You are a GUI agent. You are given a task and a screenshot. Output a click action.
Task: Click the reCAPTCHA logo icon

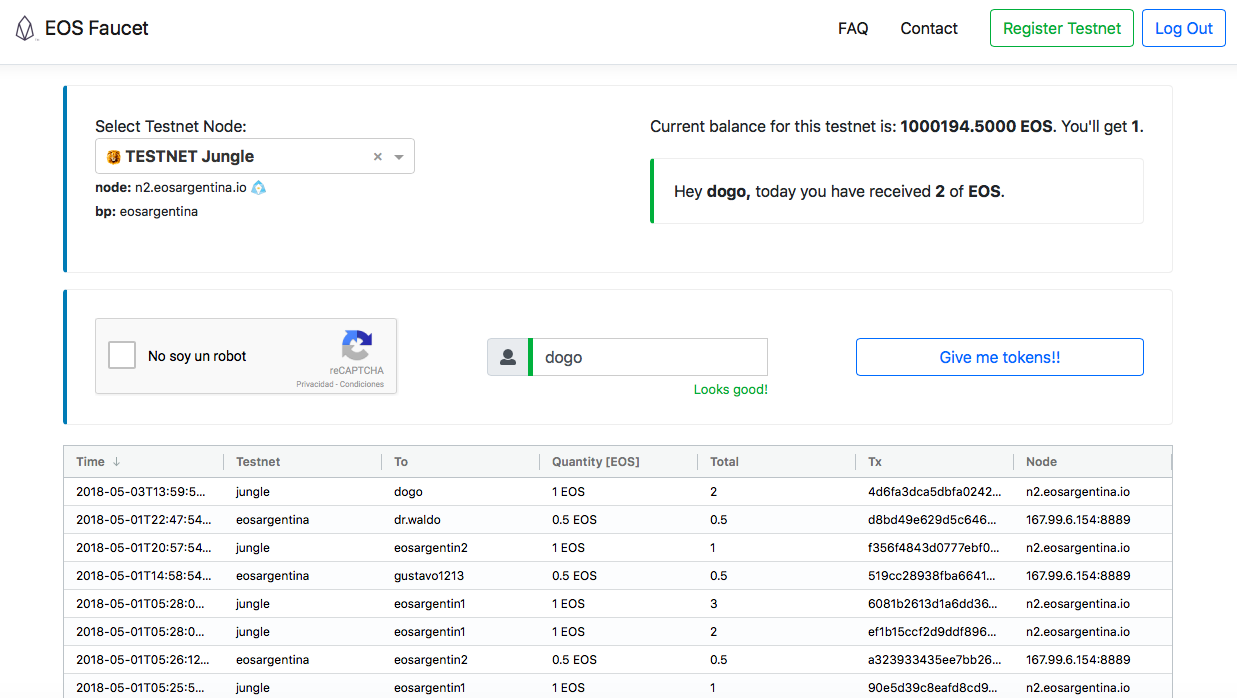357,346
